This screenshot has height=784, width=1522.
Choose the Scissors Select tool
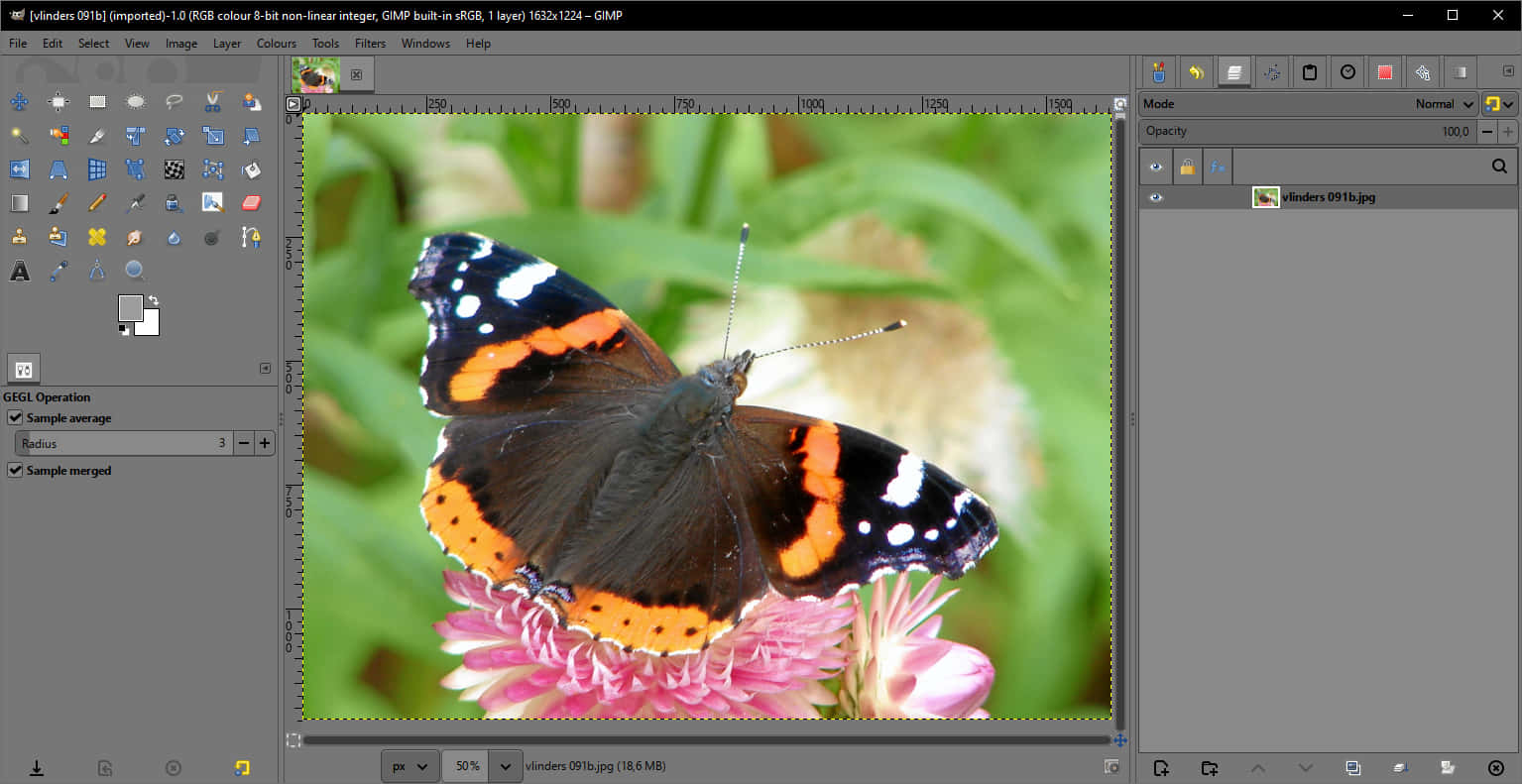213,102
